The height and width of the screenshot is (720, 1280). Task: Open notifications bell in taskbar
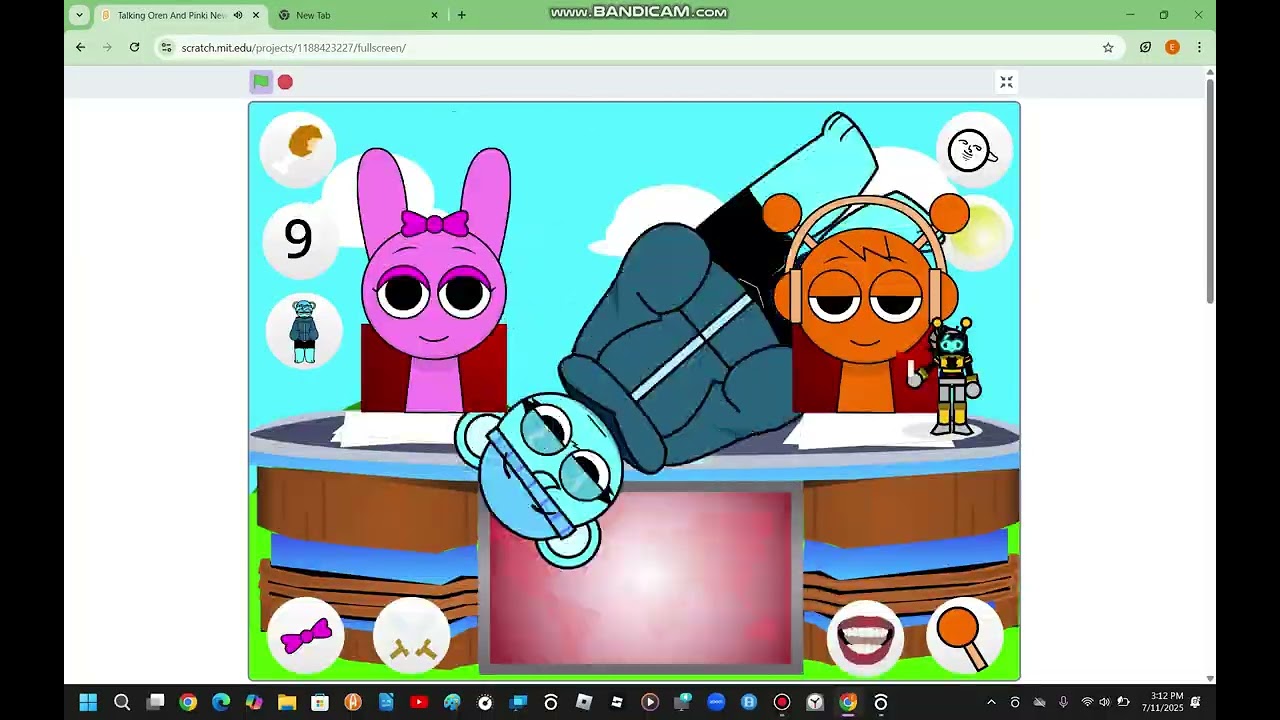coord(1196,702)
